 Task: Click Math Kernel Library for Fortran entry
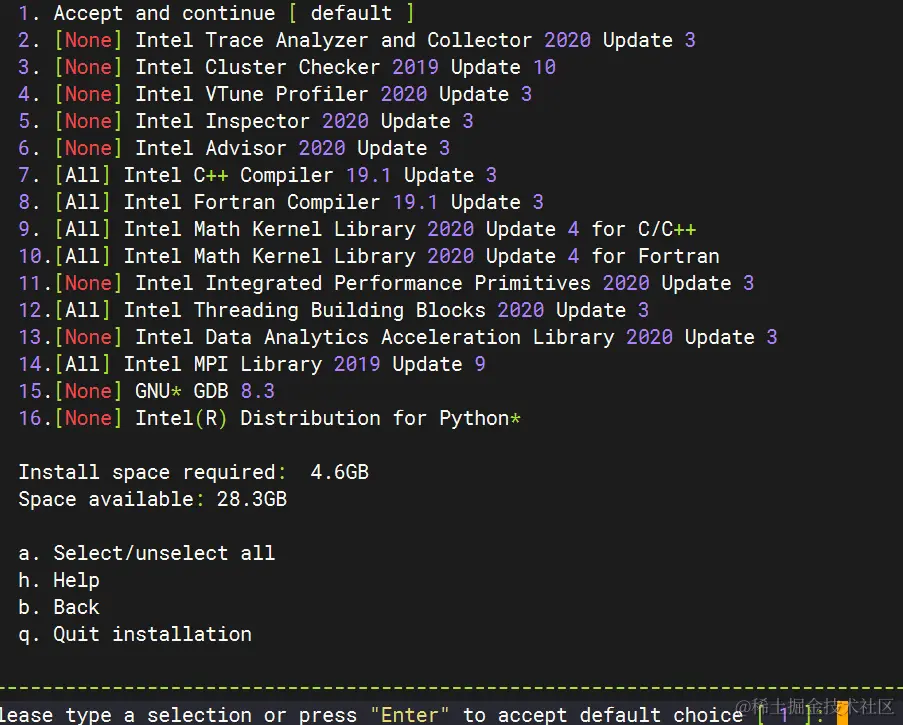pyautogui.click(x=369, y=257)
